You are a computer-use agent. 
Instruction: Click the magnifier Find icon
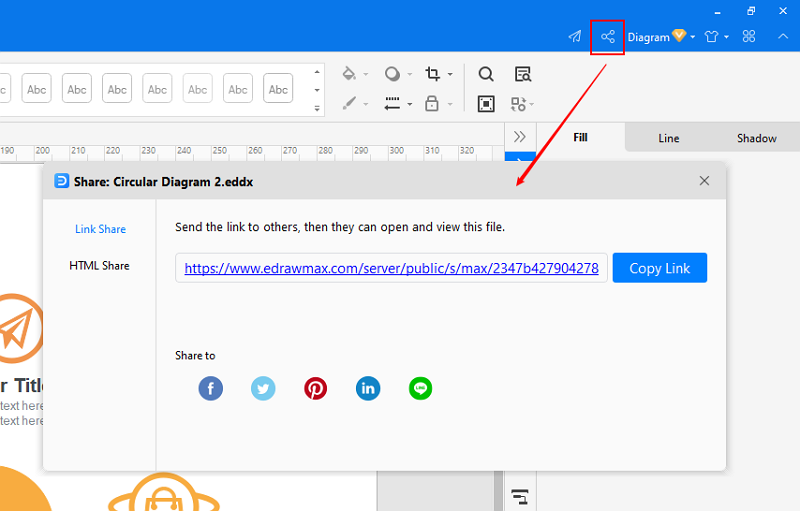click(486, 74)
